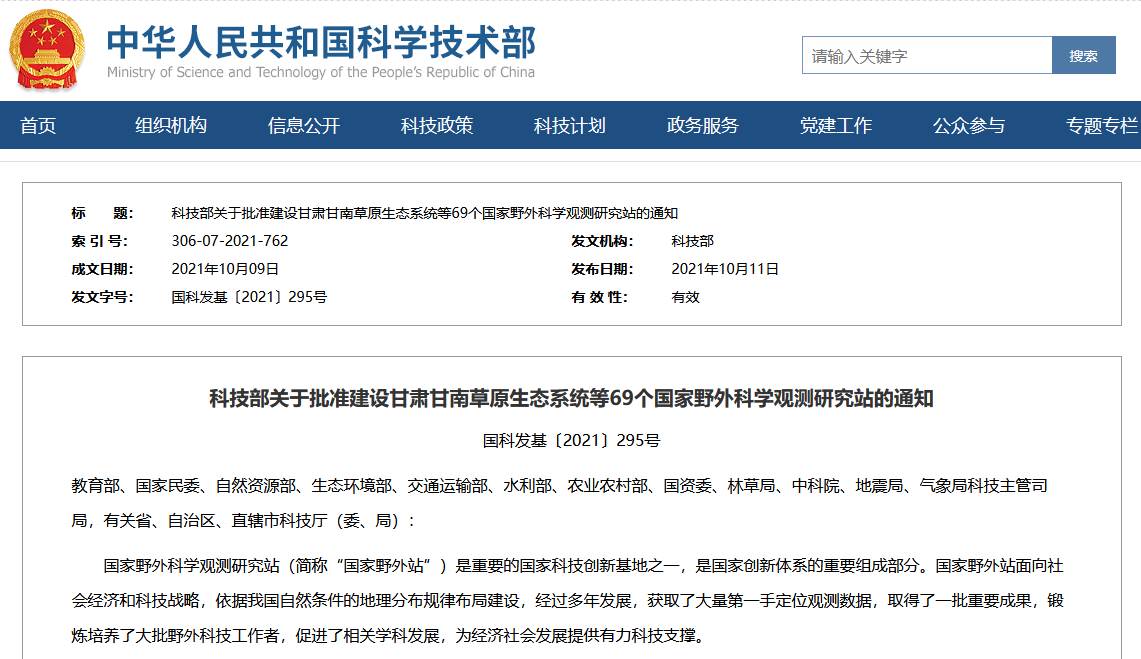Image resolution: width=1141 pixels, height=659 pixels.
Task: Click the centered 国科发基〔2021〕295号 under the heading
Action: click(571, 440)
